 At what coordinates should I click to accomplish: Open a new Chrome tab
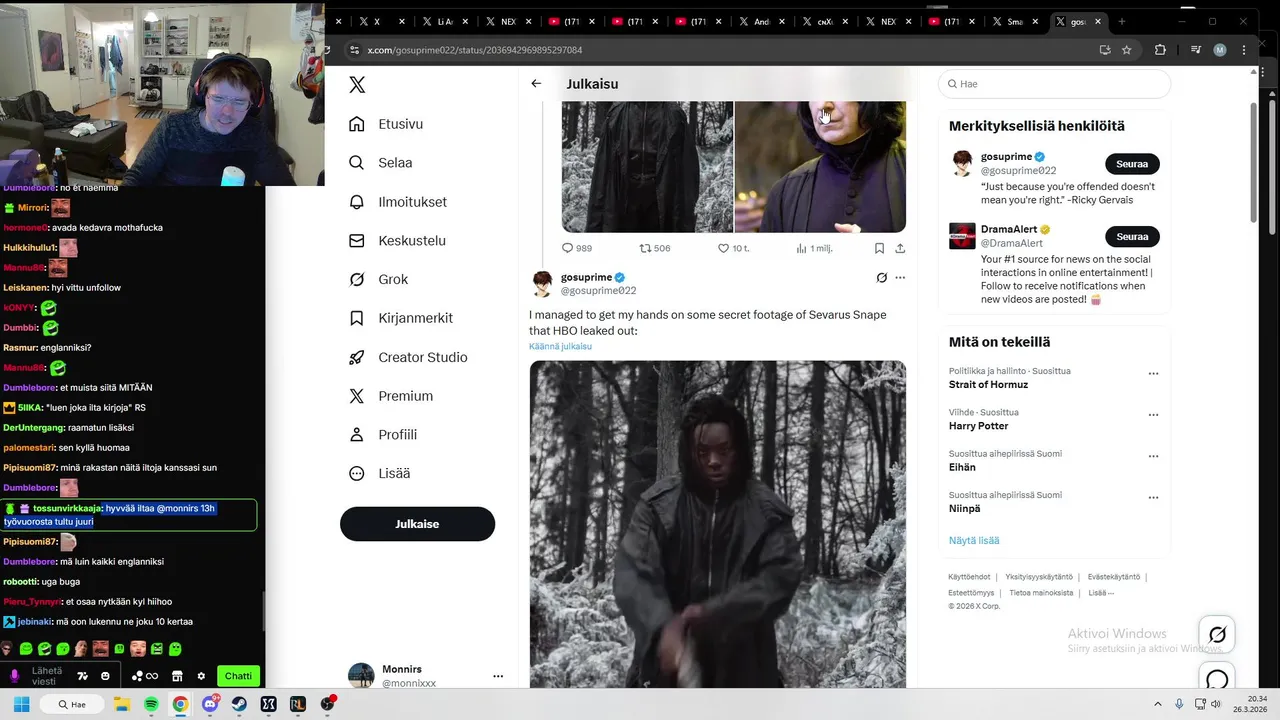point(1121,21)
